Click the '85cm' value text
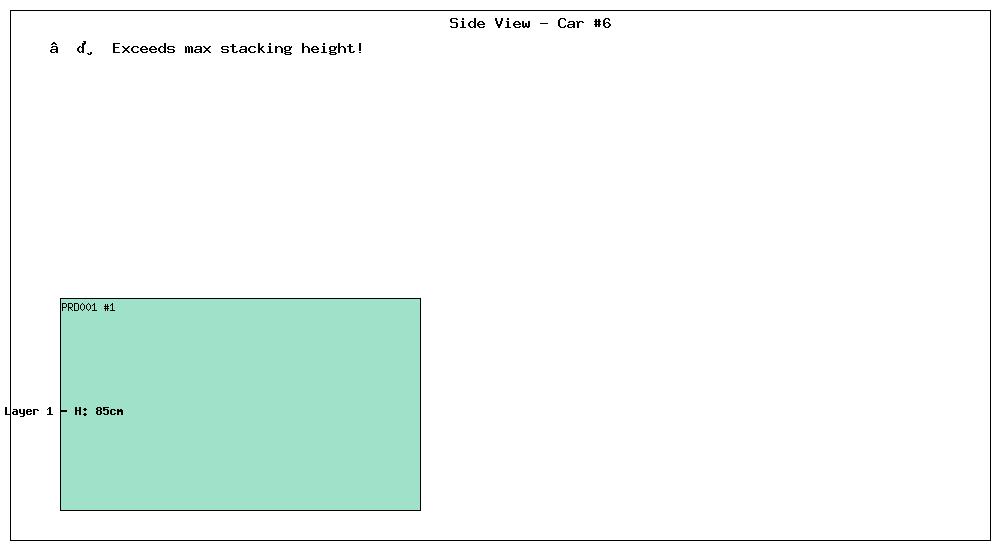 [109, 412]
